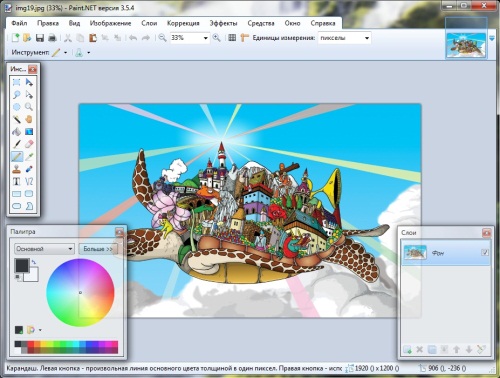500x378 pixels.
Task: Swap primary and secondary colors arrow
Action: point(33,262)
